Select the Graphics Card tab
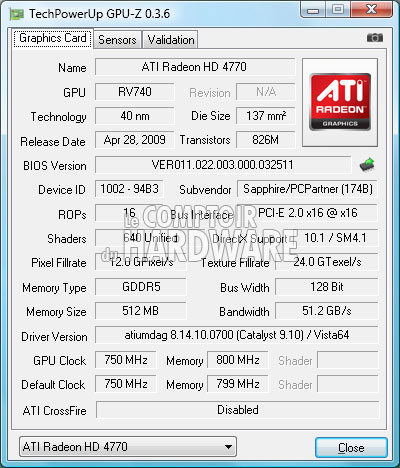 point(53,38)
